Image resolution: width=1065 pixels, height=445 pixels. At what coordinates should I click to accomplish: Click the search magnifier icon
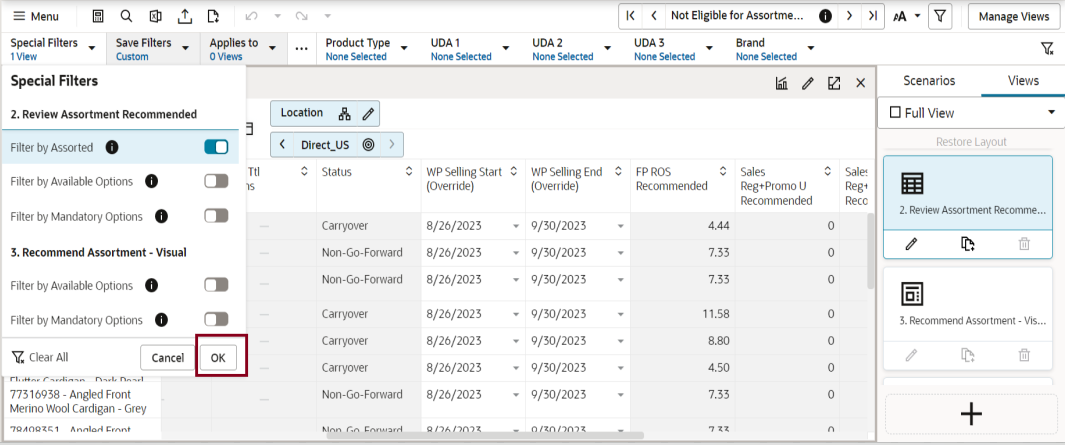[126, 16]
